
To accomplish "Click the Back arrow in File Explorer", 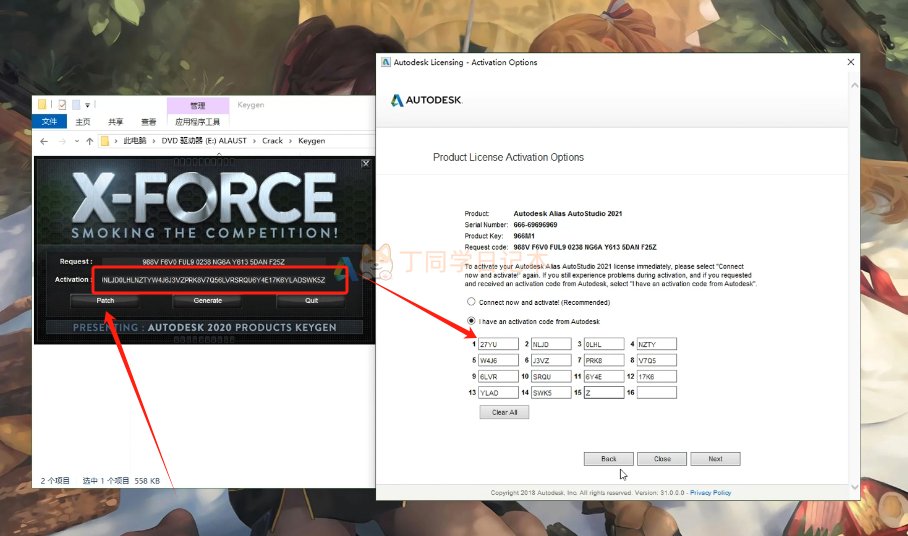I will [x=44, y=141].
